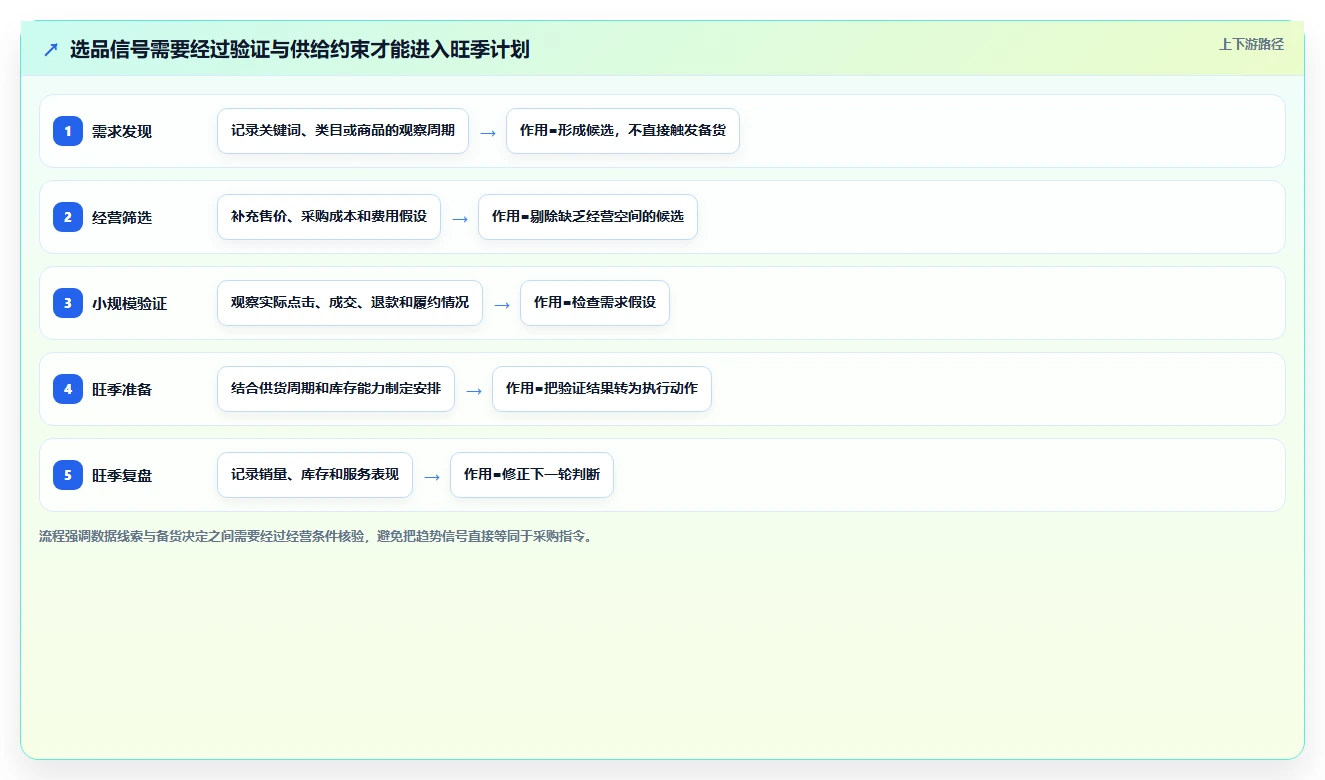Open the 作用=检查需求假设 box

coord(595,303)
